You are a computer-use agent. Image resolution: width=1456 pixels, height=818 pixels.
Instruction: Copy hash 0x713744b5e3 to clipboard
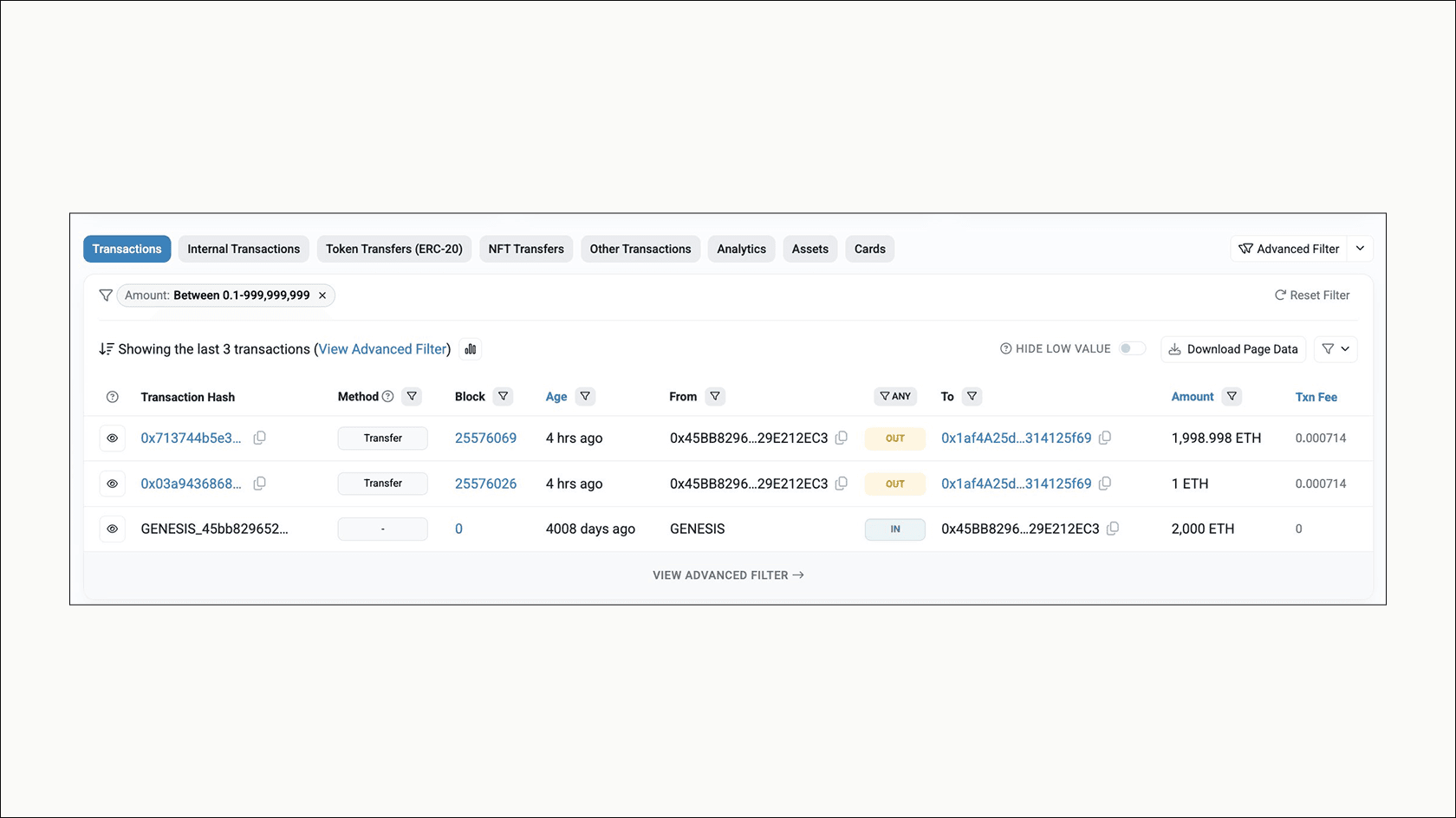(x=259, y=438)
